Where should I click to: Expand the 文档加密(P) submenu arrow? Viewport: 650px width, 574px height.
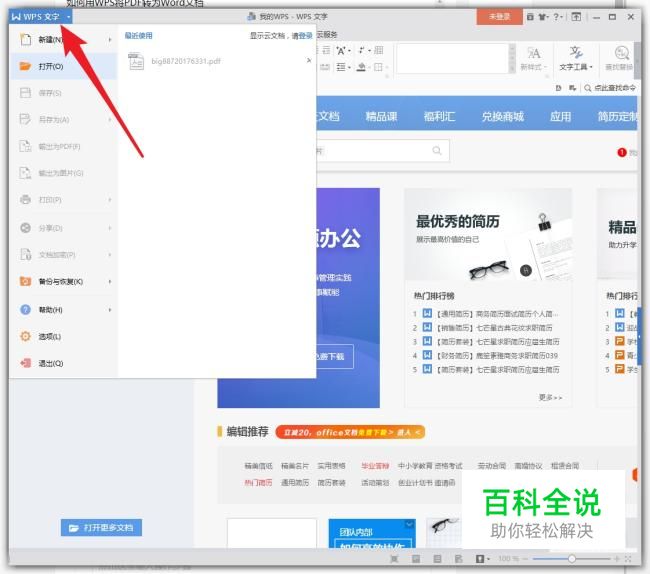tap(110, 255)
